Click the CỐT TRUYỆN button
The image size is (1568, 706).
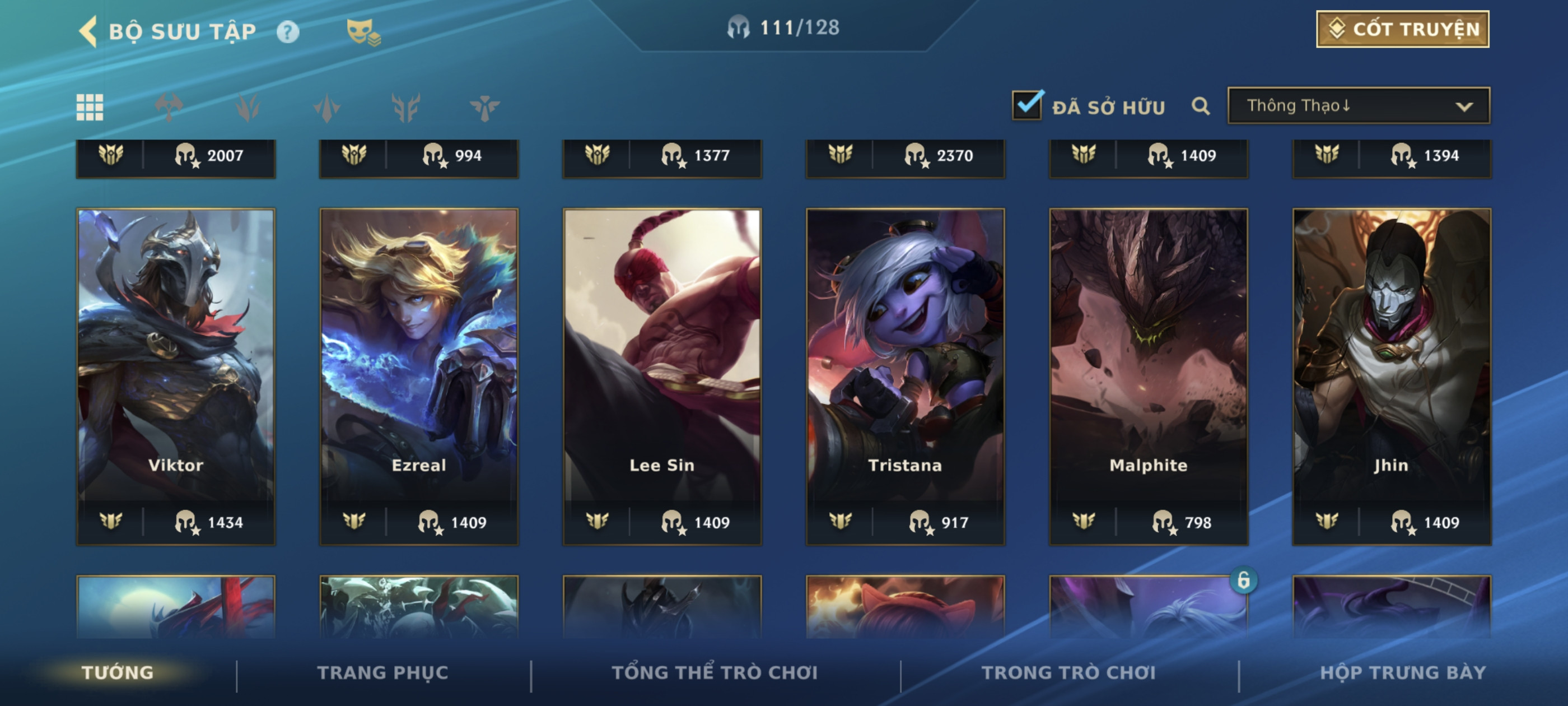click(1402, 29)
